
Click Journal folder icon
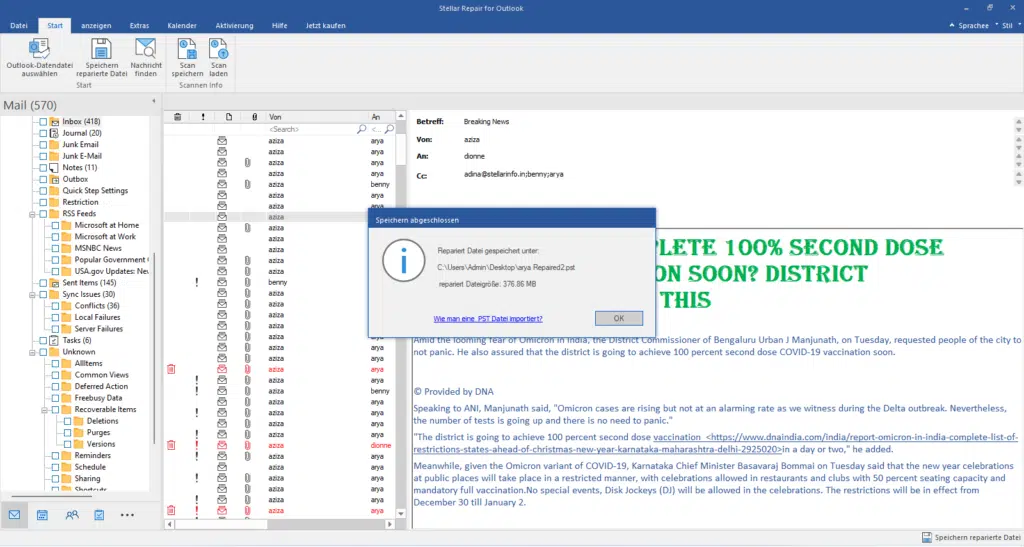[x=54, y=133]
